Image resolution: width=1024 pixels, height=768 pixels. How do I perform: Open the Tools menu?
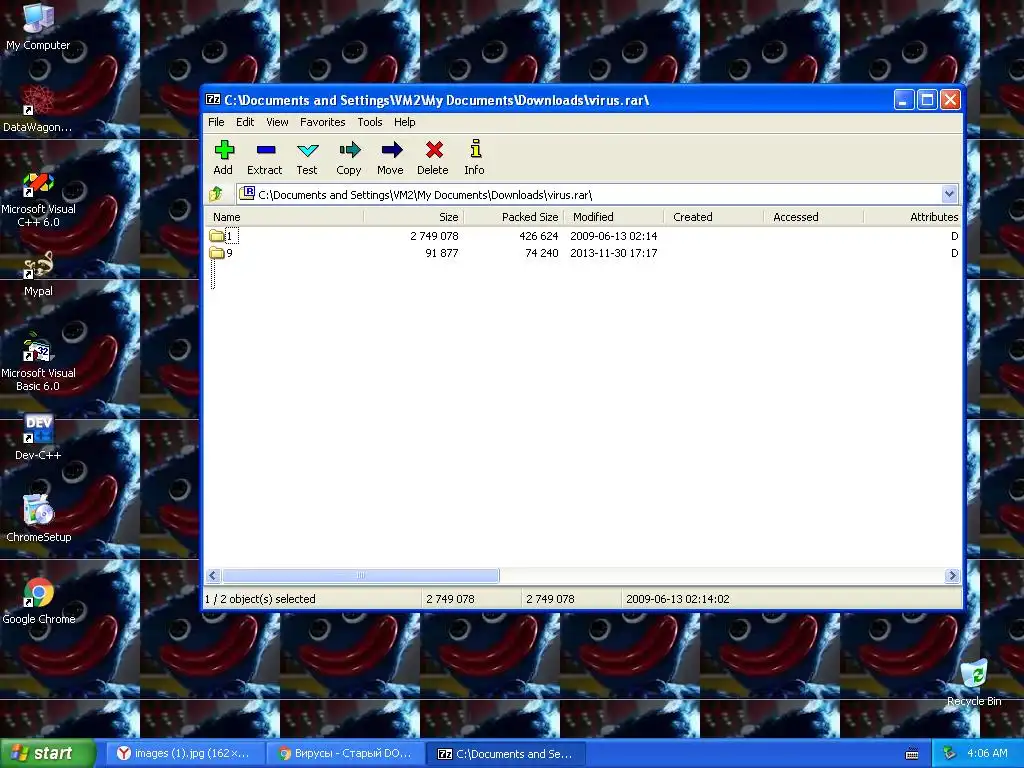click(370, 122)
